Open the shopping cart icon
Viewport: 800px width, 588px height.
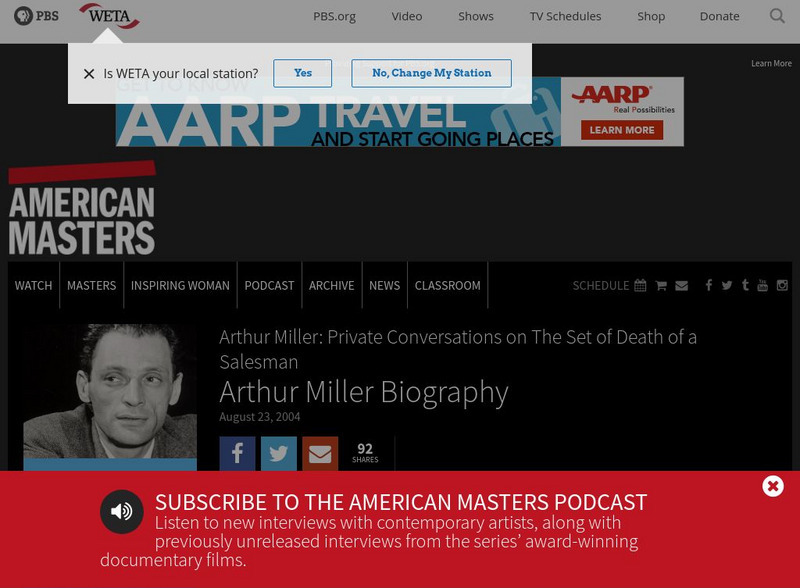661,285
